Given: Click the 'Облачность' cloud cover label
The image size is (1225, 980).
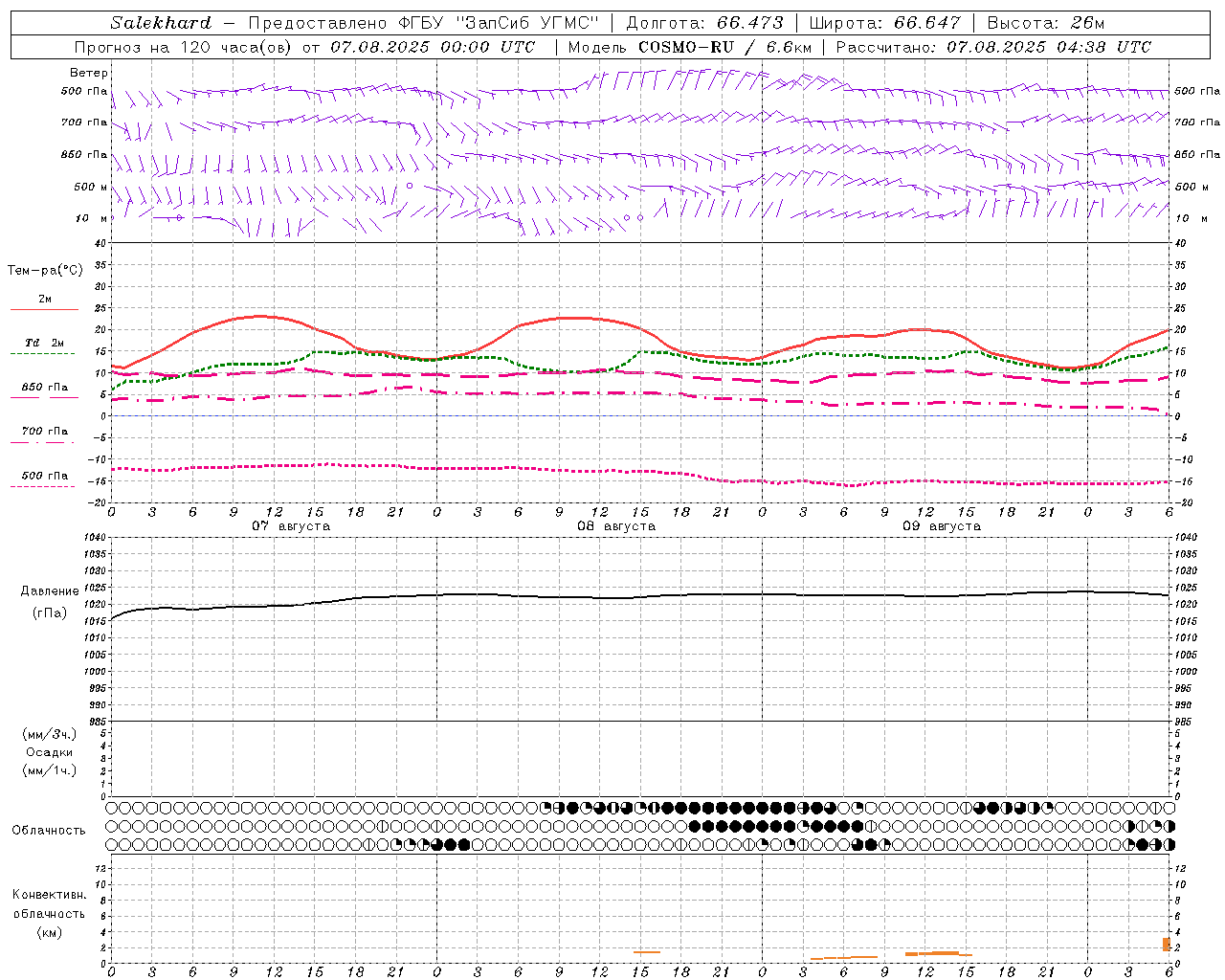Looking at the screenshot, I should pyautogui.click(x=49, y=831).
